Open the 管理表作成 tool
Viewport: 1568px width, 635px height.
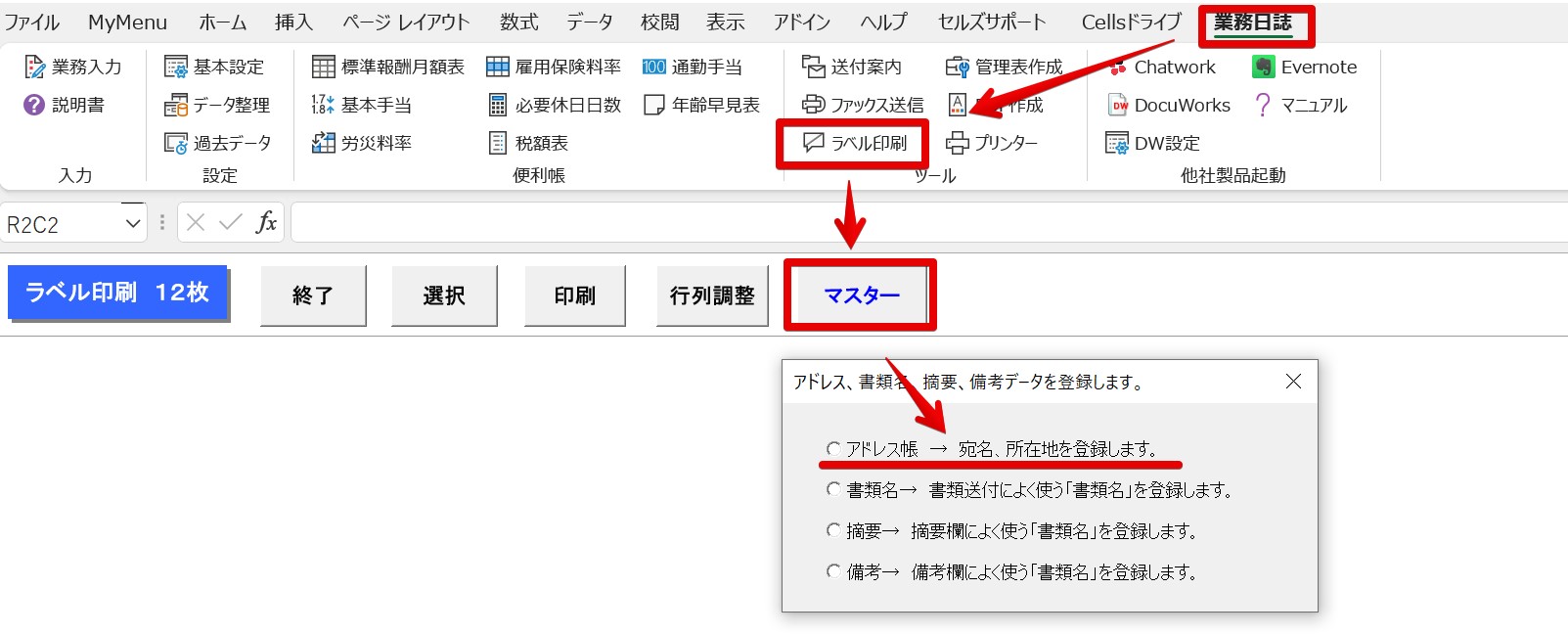pyautogui.click(x=1005, y=67)
